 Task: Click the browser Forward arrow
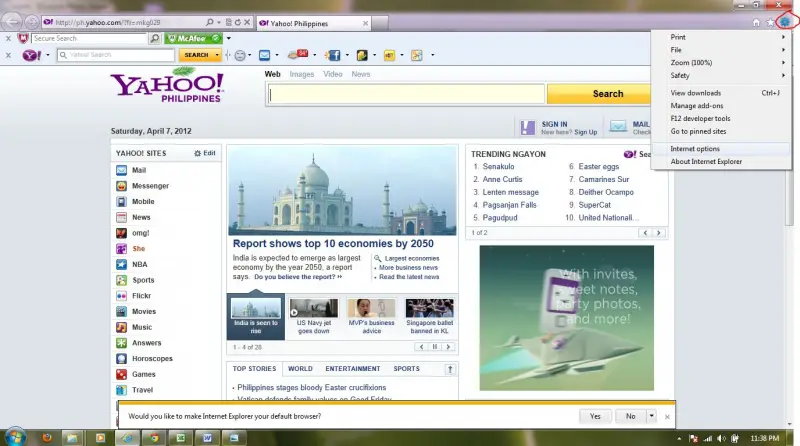(32, 22)
